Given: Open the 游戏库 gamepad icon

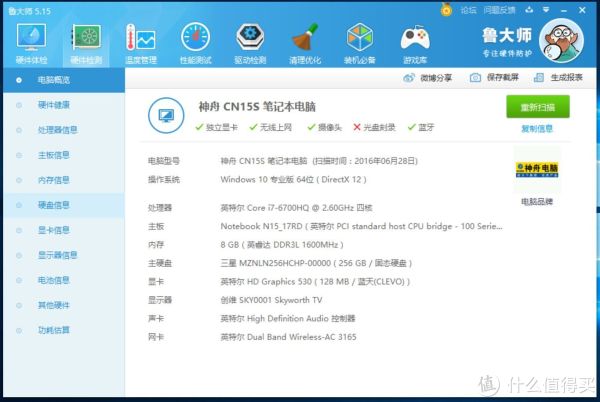Looking at the screenshot, I should (x=415, y=43).
